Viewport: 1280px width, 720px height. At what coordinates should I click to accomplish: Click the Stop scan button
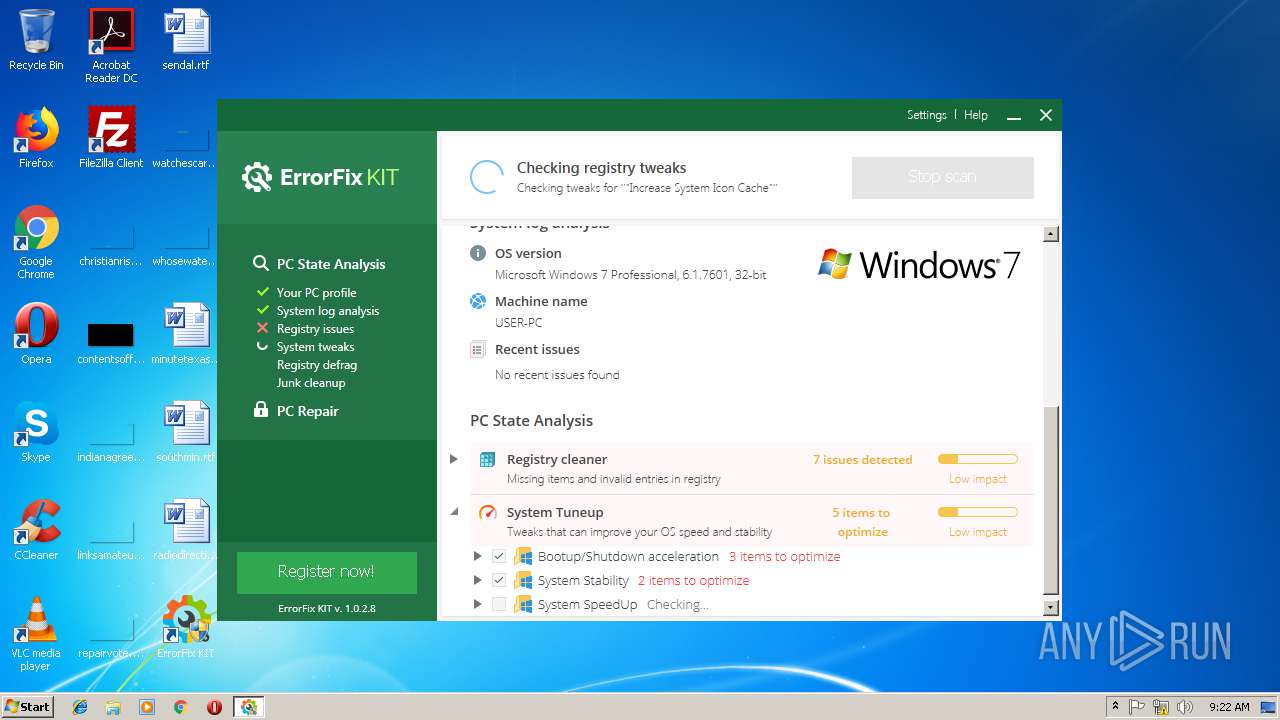pos(942,177)
